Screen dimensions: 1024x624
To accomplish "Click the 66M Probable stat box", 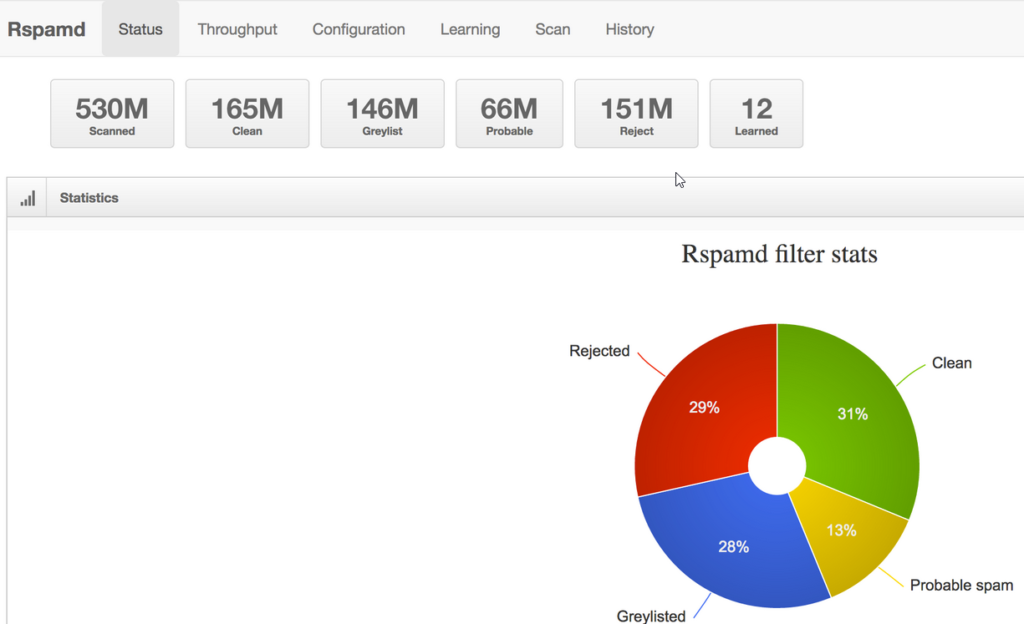I will pyautogui.click(x=509, y=114).
